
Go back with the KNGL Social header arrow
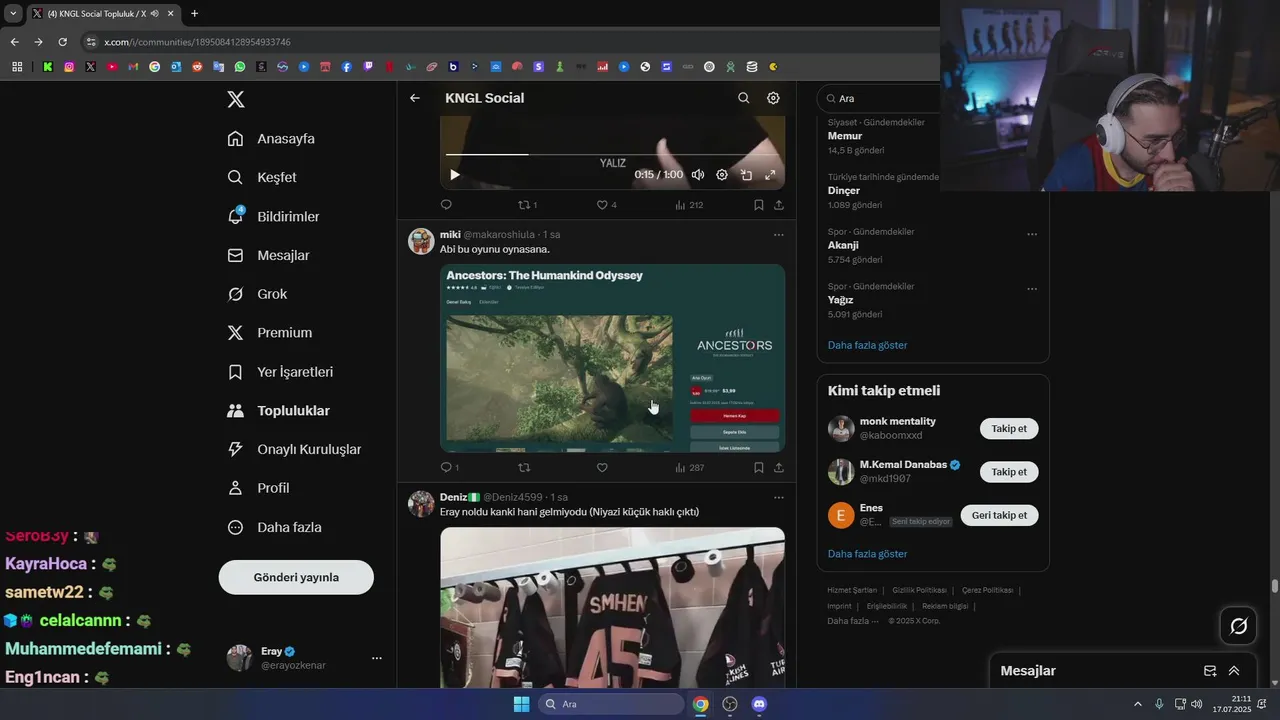[x=415, y=98]
